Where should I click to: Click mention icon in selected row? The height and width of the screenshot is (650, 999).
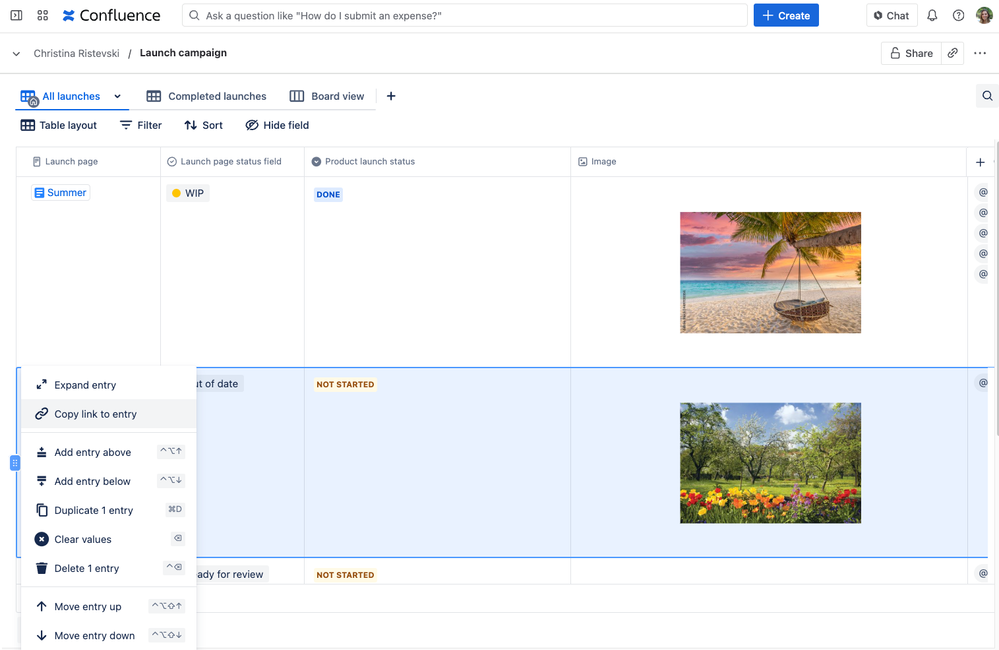(983, 383)
